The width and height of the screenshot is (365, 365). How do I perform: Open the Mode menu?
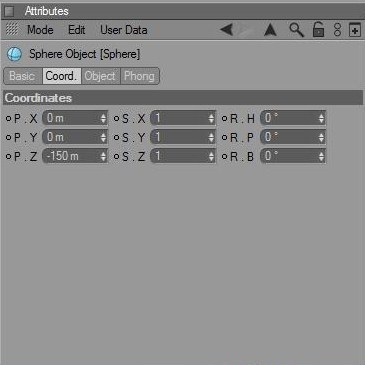[40, 30]
